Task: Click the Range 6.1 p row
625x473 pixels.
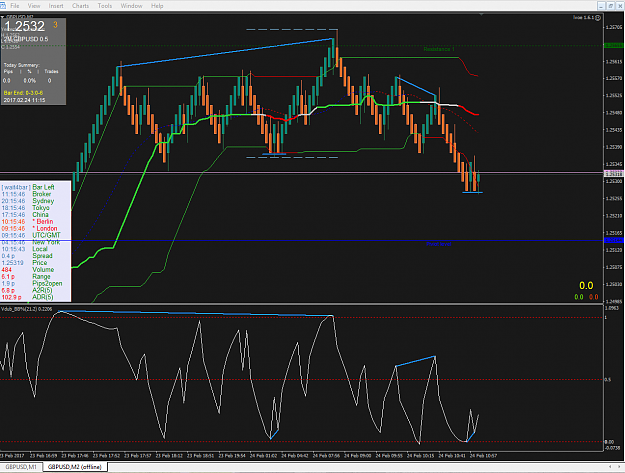Action: click(26, 277)
